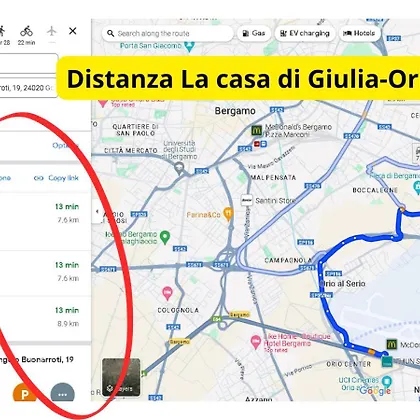Viewport: 420px width, 420px height.
Task: Filter by Gas stations along route
Action: point(254,33)
